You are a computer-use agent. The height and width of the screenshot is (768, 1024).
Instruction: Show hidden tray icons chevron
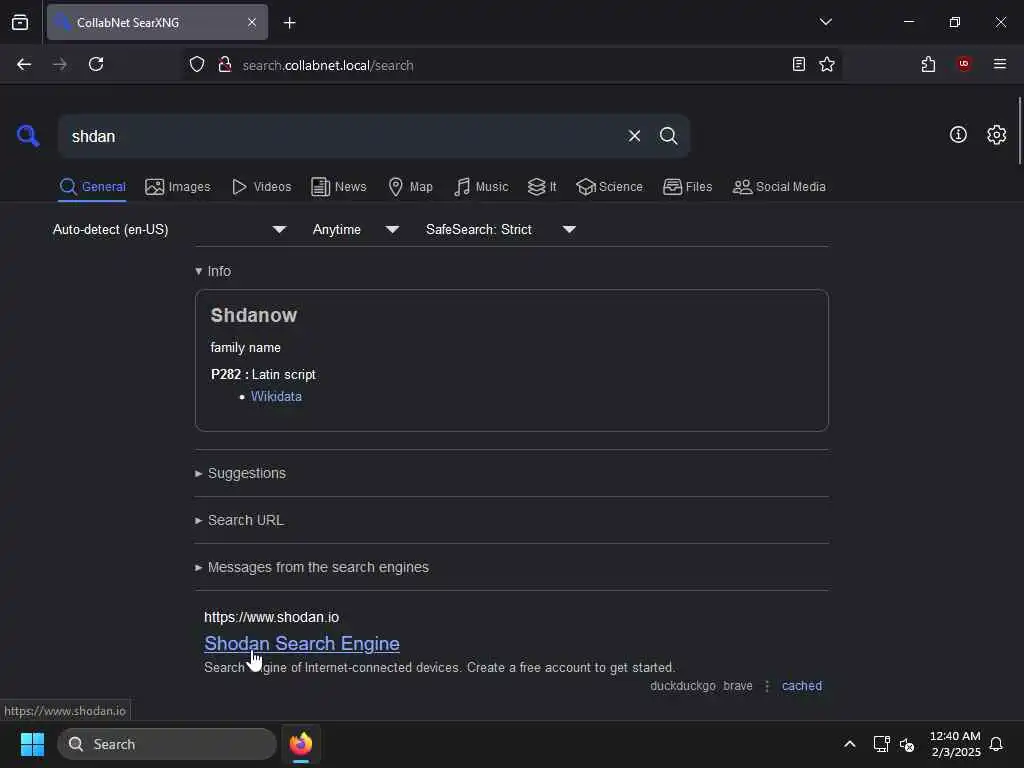pos(850,744)
